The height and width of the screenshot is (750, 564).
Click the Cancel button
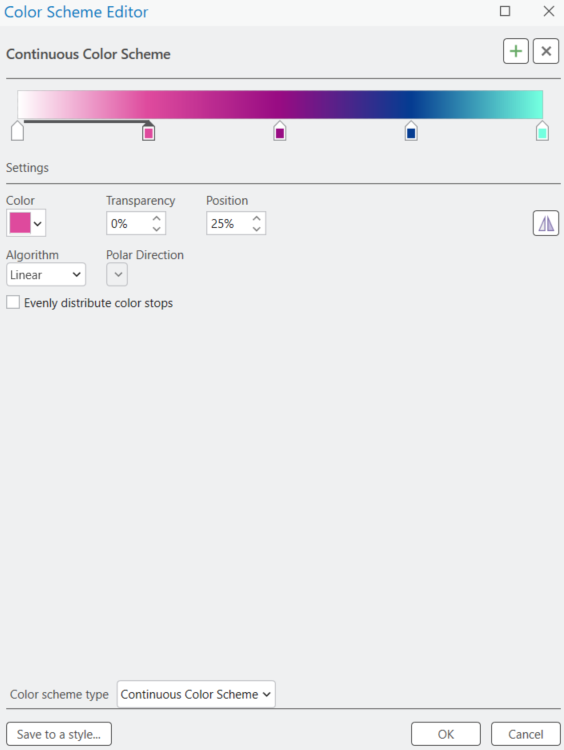point(526,734)
